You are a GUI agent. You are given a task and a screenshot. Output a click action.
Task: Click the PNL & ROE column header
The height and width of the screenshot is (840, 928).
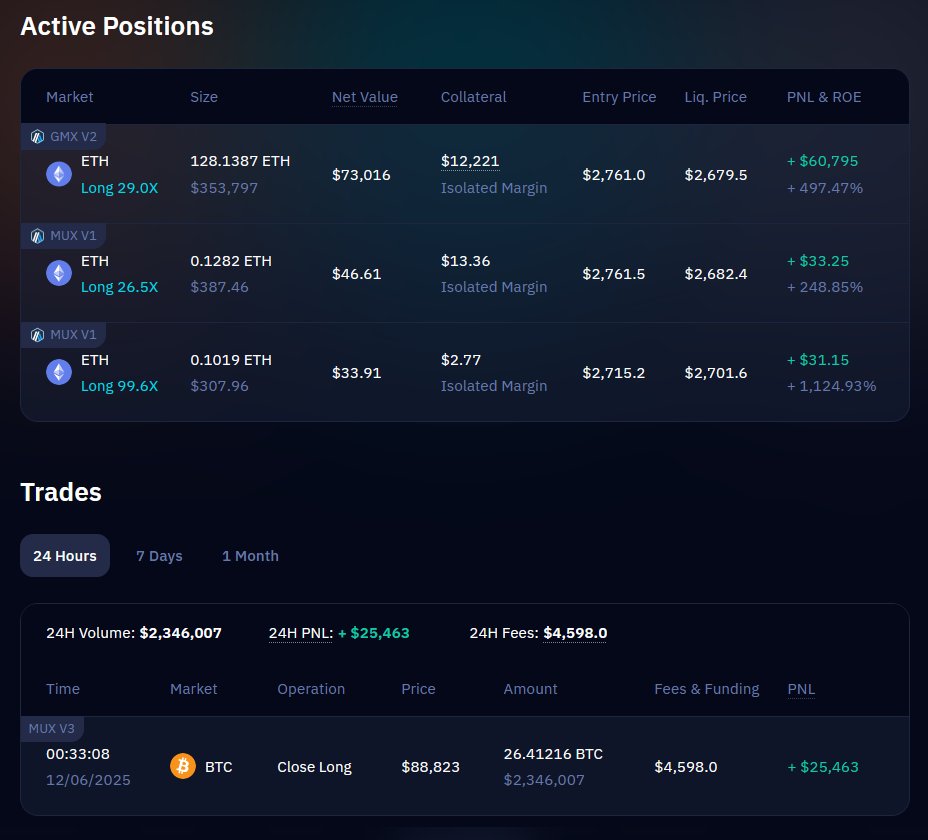pyautogui.click(x=824, y=97)
